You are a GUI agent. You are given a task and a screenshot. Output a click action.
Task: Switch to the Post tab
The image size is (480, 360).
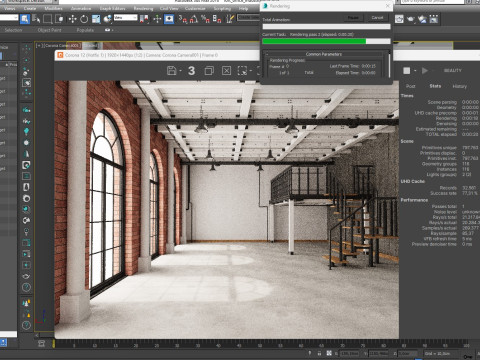tap(410, 86)
